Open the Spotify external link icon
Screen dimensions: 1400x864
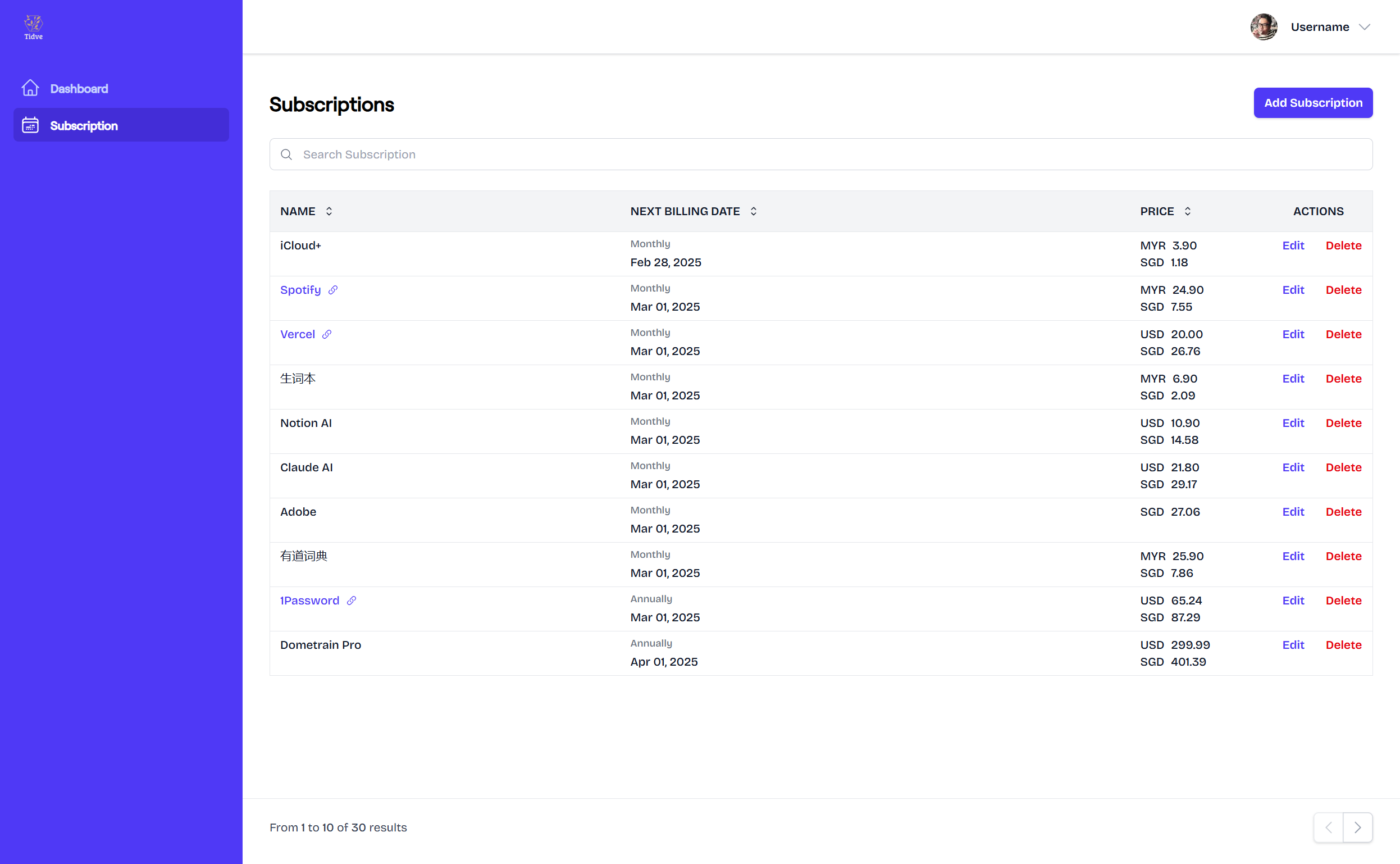333,290
